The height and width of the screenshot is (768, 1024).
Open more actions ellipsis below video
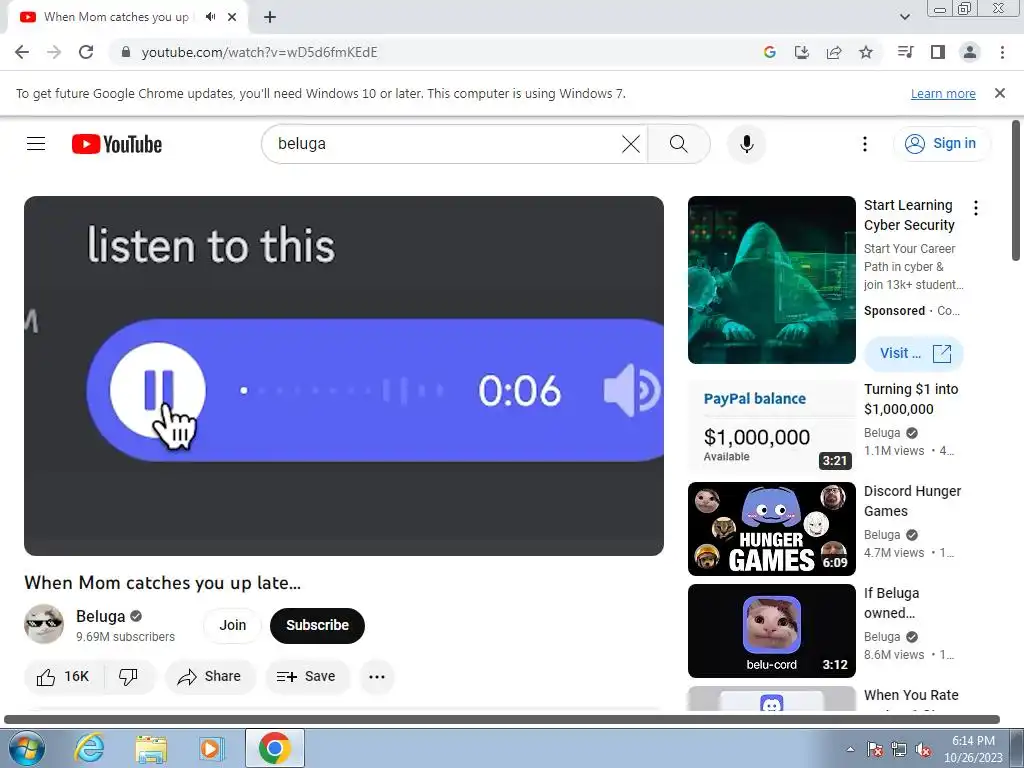tap(377, 677)
